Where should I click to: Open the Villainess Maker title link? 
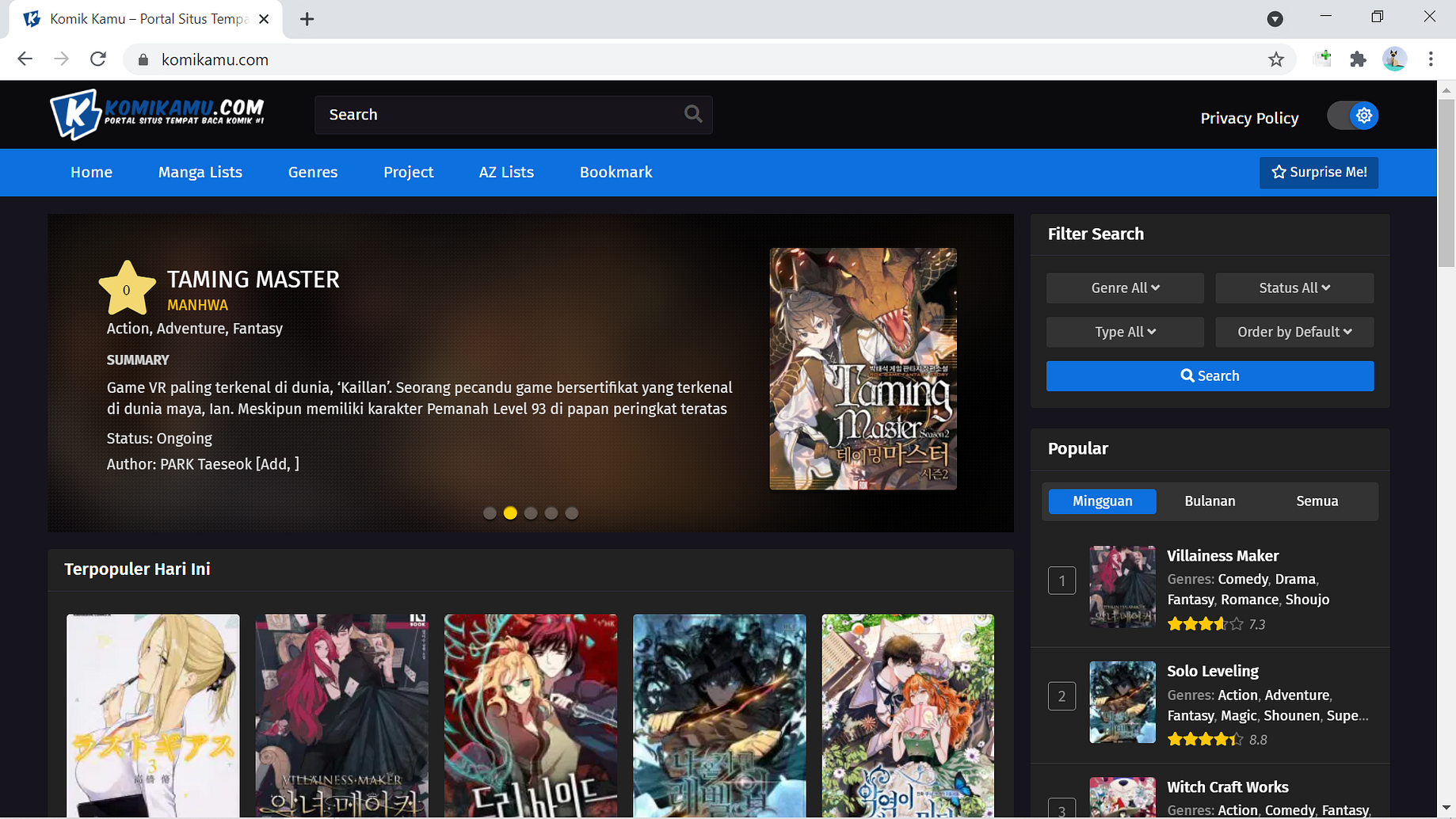(x=1222, y=556)
